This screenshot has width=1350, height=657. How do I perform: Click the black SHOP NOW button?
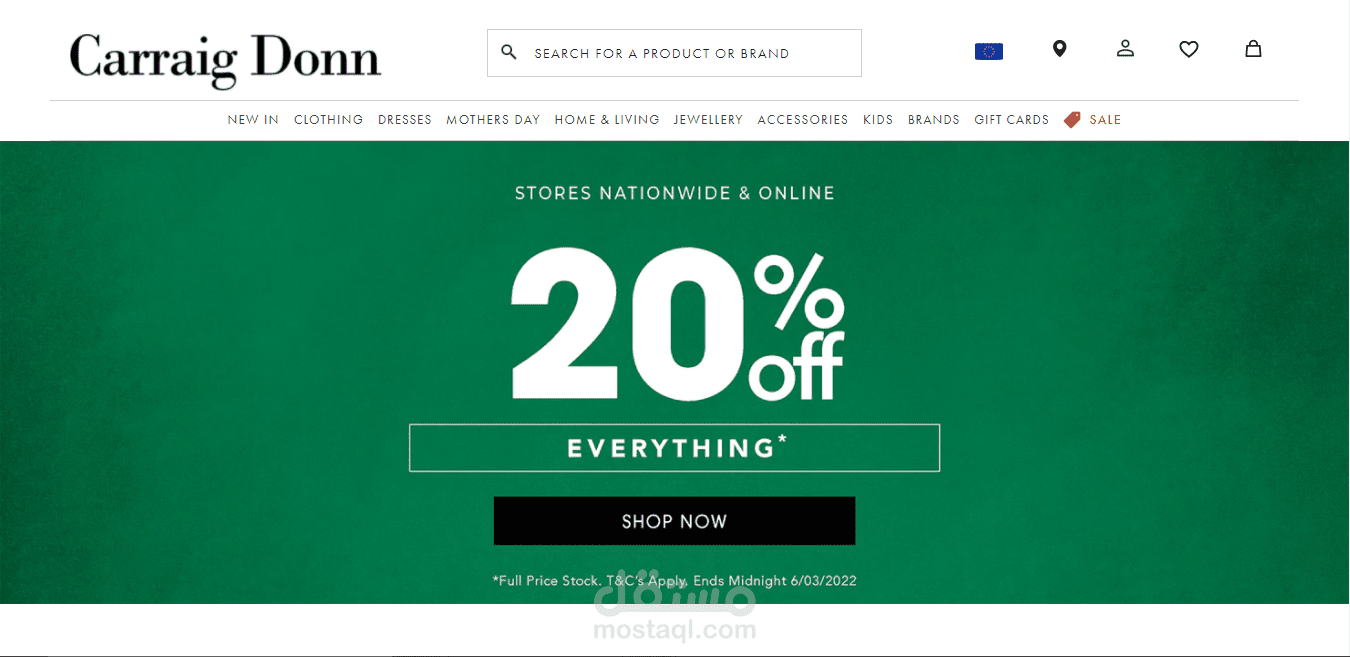[674, 521]
